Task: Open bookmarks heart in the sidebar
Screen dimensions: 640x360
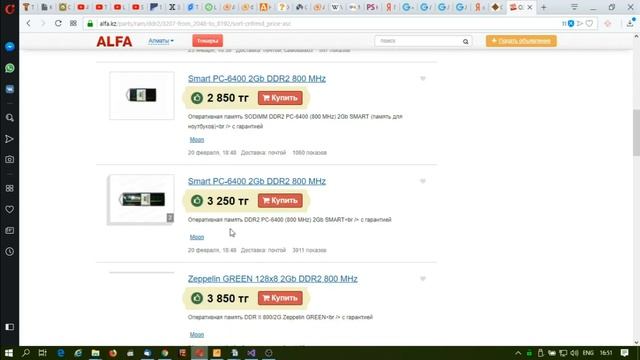Action: tap(10, 209)
